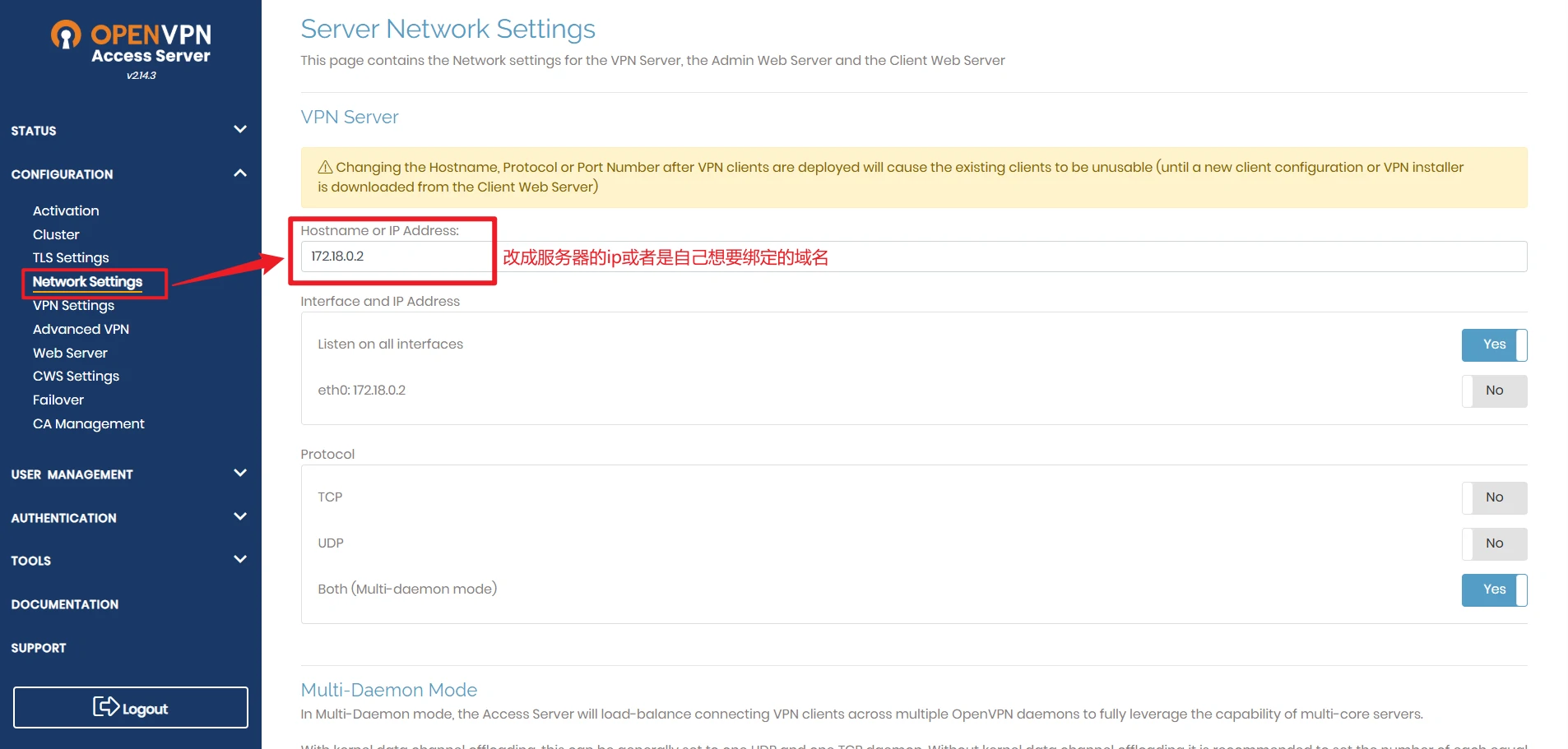The image size is (1568, 749).
Task: Open the Activation configuration page
Action: tap(66, 211)
